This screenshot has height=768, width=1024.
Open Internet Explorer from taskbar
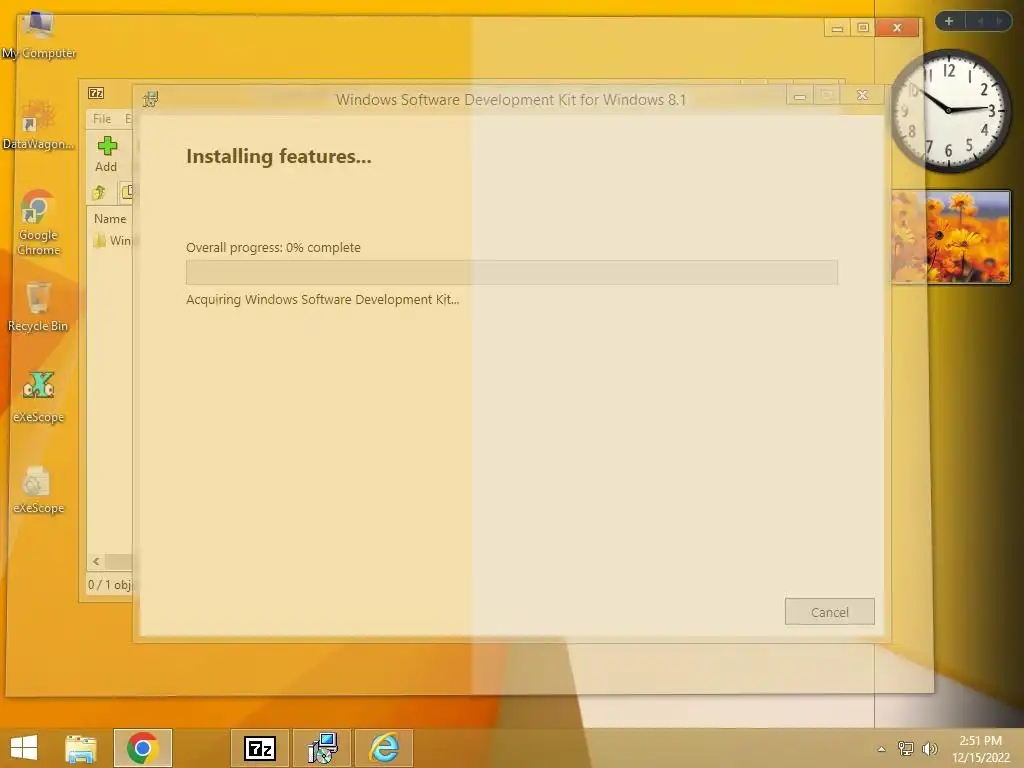pos(384,748)
